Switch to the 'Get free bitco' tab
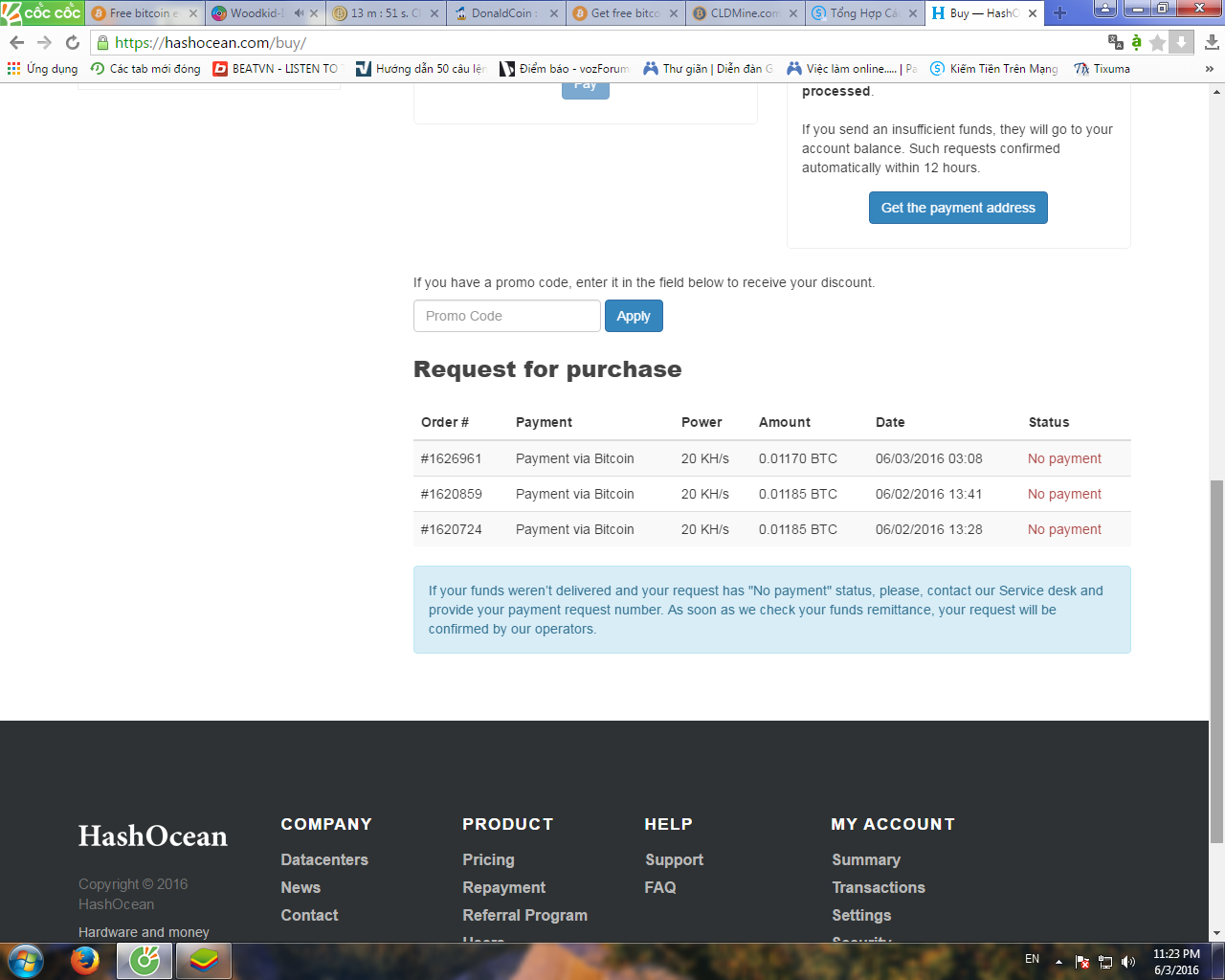The width and height of the screenshot is (1225, 980). pos(626,13)
